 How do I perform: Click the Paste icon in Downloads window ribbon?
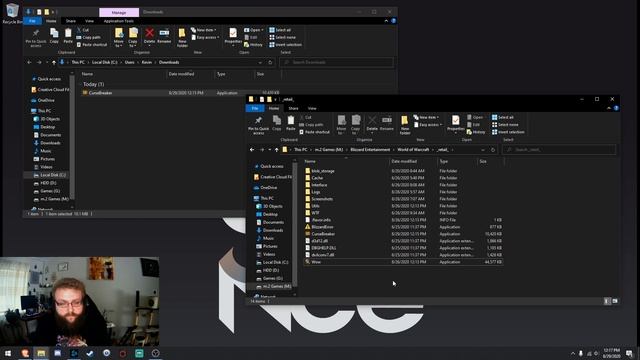click(x=68, y=35)
